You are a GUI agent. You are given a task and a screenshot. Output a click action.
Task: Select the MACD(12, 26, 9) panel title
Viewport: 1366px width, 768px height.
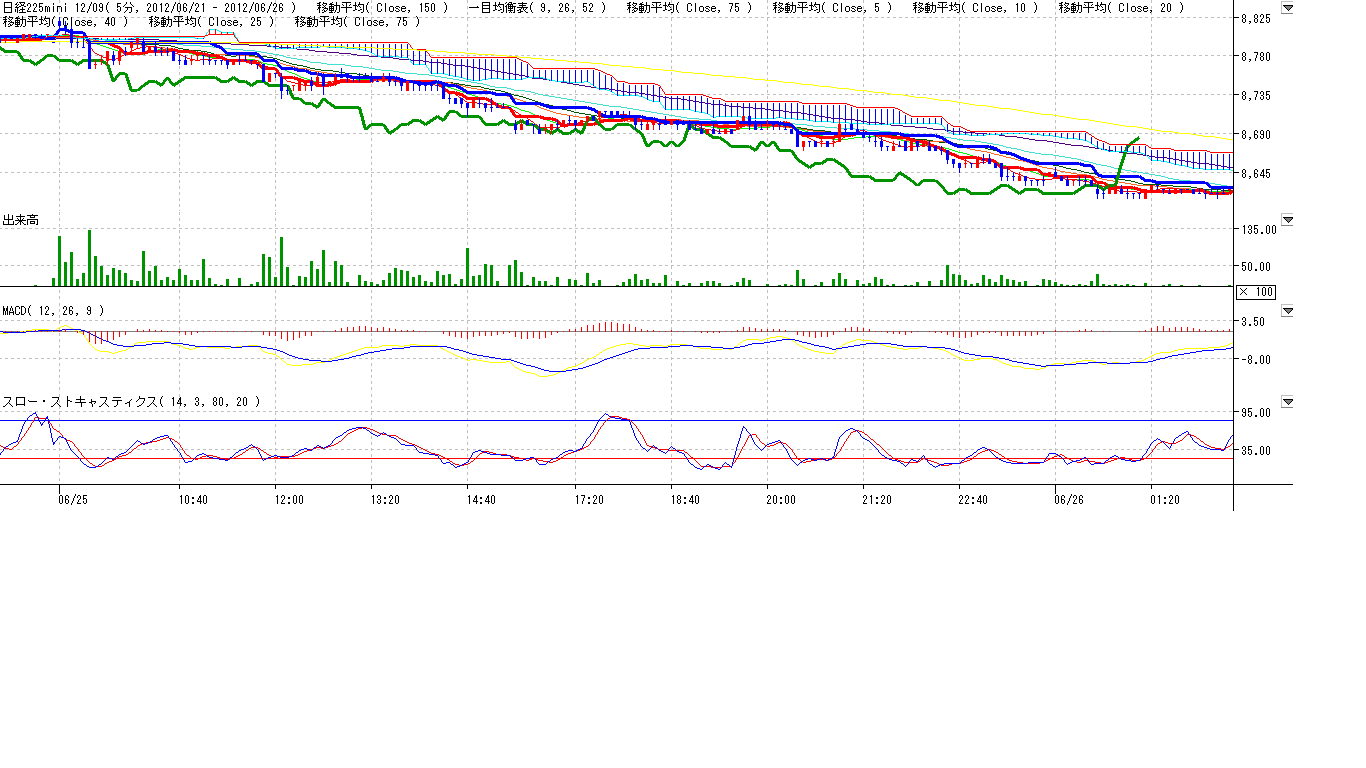(53, 311)
